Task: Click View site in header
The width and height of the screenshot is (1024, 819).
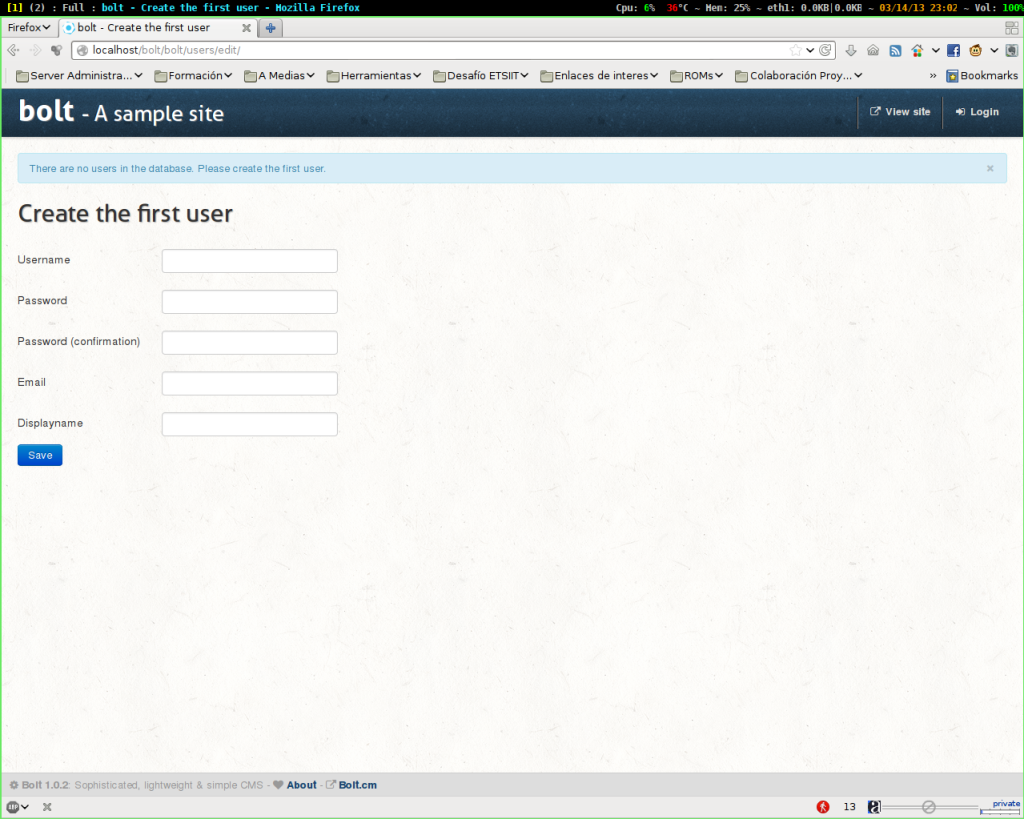Action: [900, 112]
